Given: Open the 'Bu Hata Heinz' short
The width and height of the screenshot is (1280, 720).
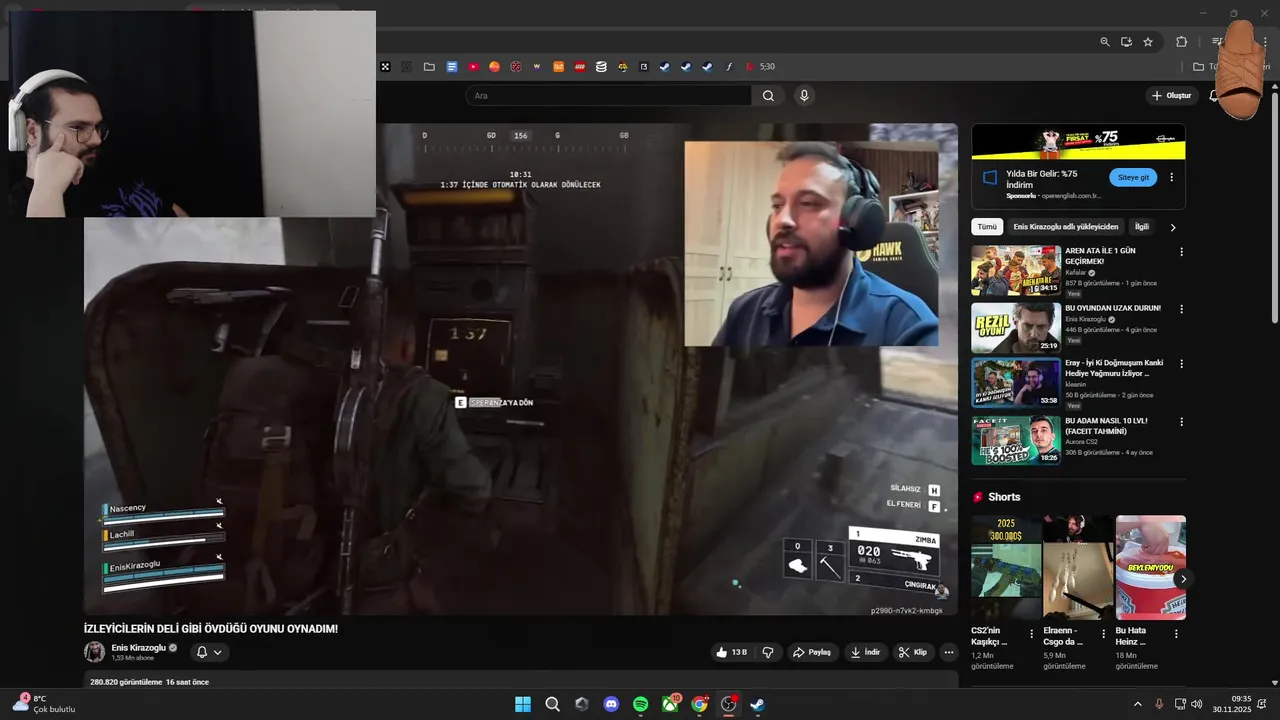Looking at the screenshot, I should pos(1151,567).
